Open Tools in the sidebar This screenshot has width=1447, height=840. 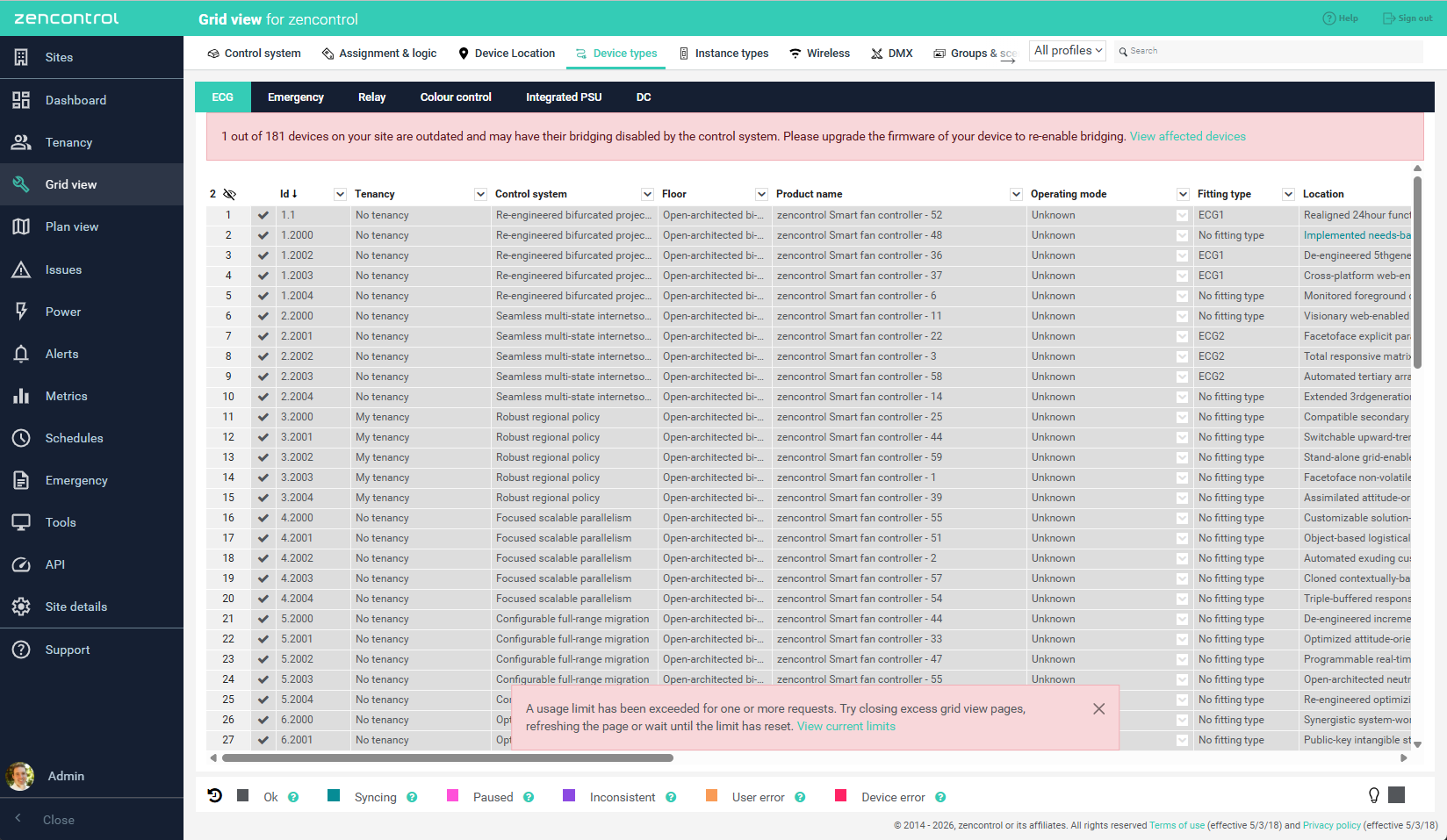[x=91, y=522]
